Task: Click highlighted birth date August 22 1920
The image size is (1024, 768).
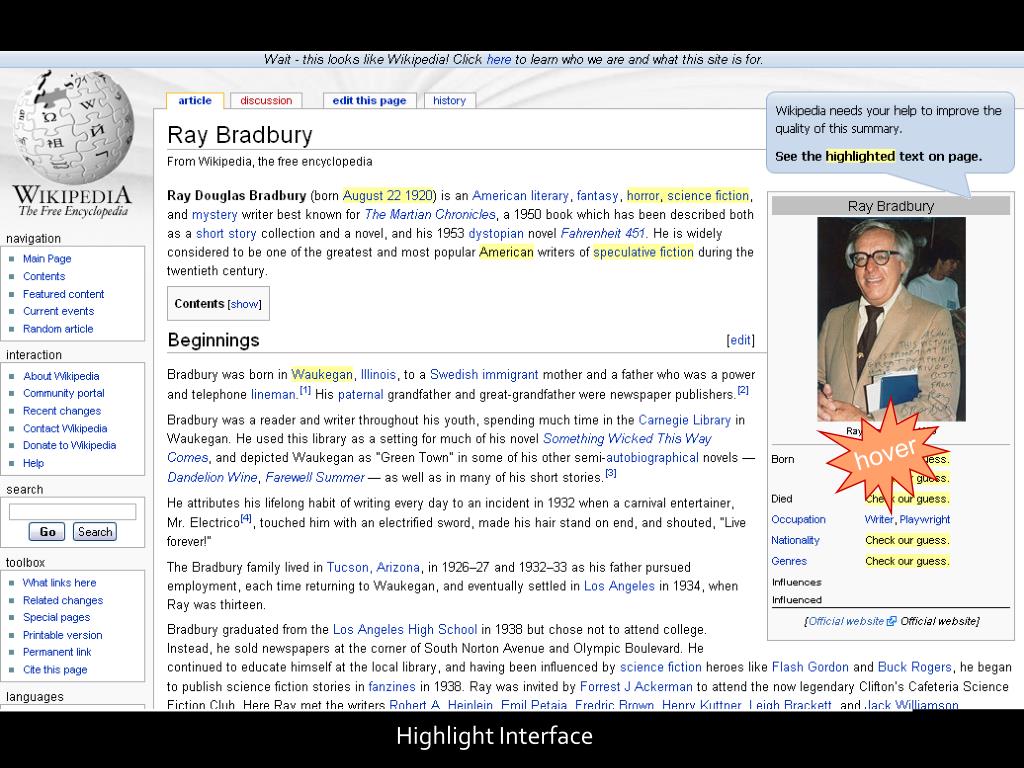Action: coord(388,196)
